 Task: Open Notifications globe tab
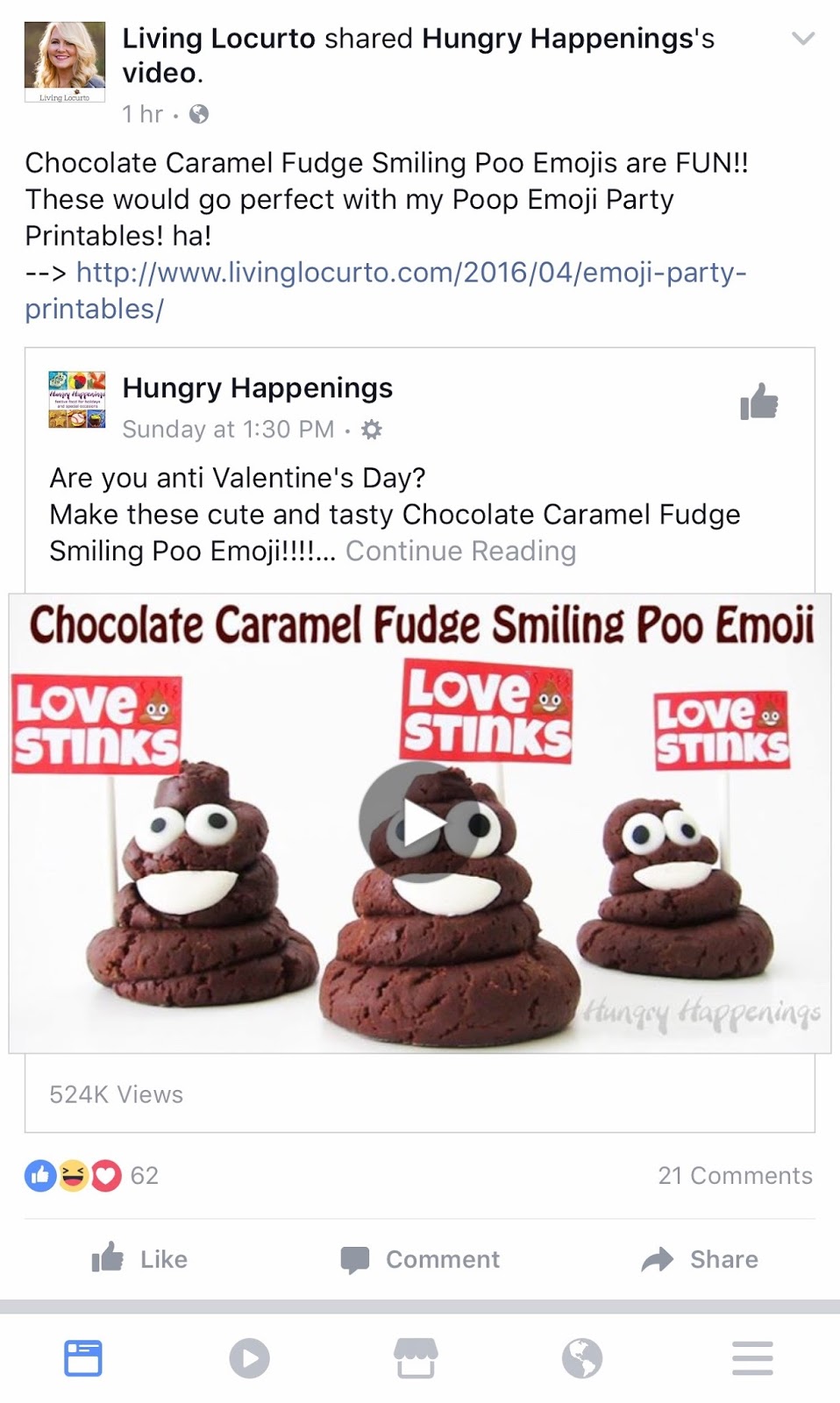pyautogui.click(x=582, y=1358)
